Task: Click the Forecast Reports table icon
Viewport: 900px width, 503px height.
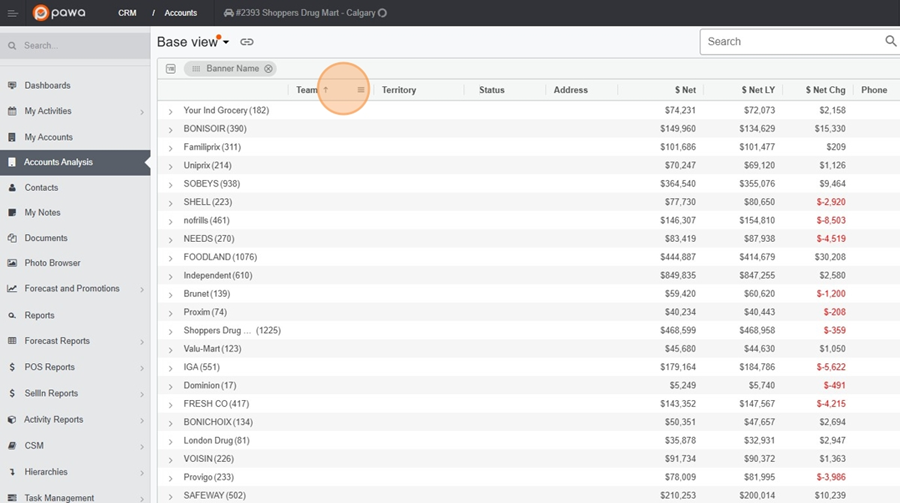Action: coord(12,341)
